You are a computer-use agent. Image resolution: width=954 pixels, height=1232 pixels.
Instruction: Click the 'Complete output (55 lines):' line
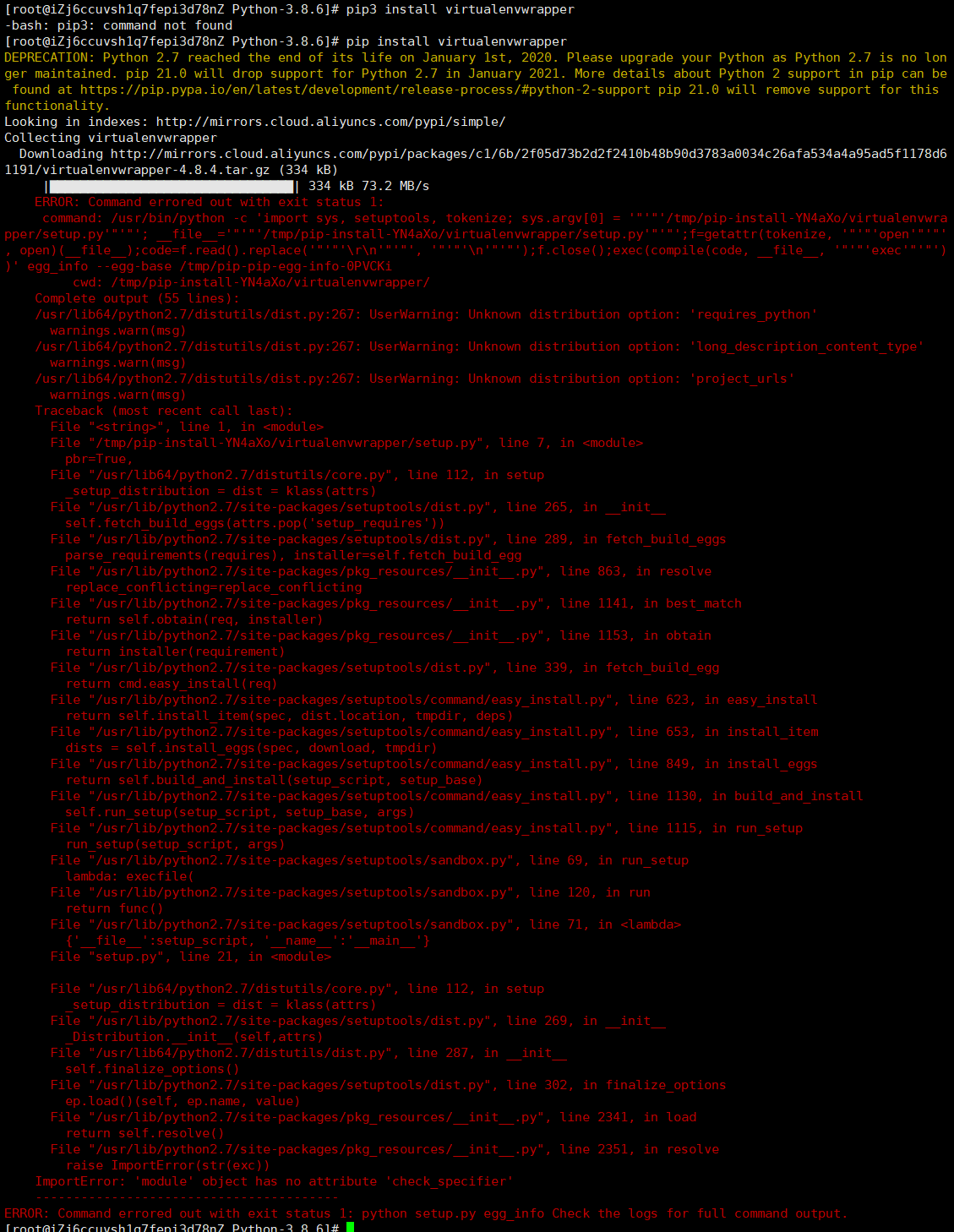[137, 298]
